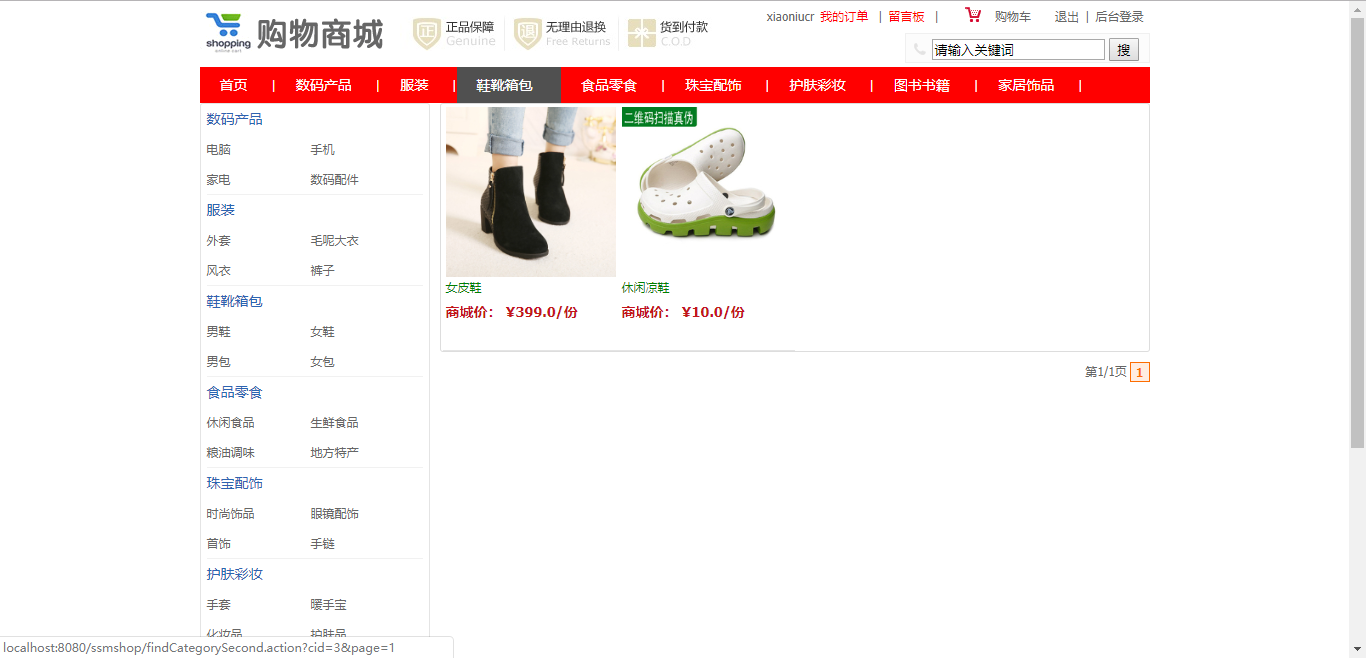Open the 家居饰品 nav tab
The width and height of the screenshot is (1366, 658).
1026,85
